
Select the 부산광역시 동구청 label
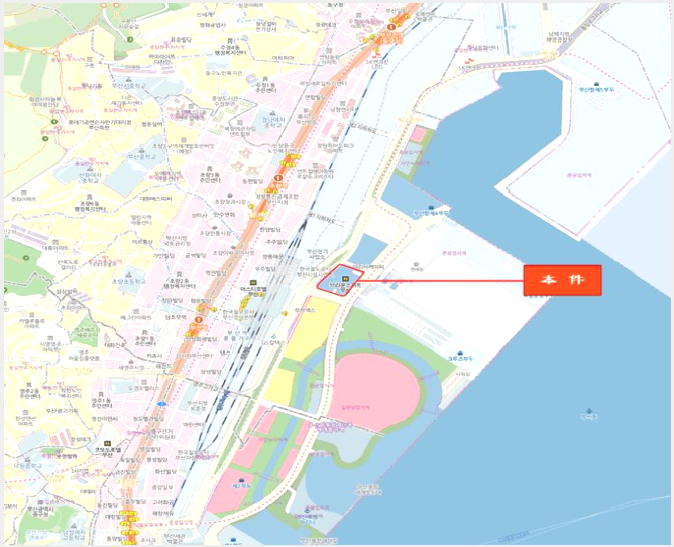tap(40, 512)
